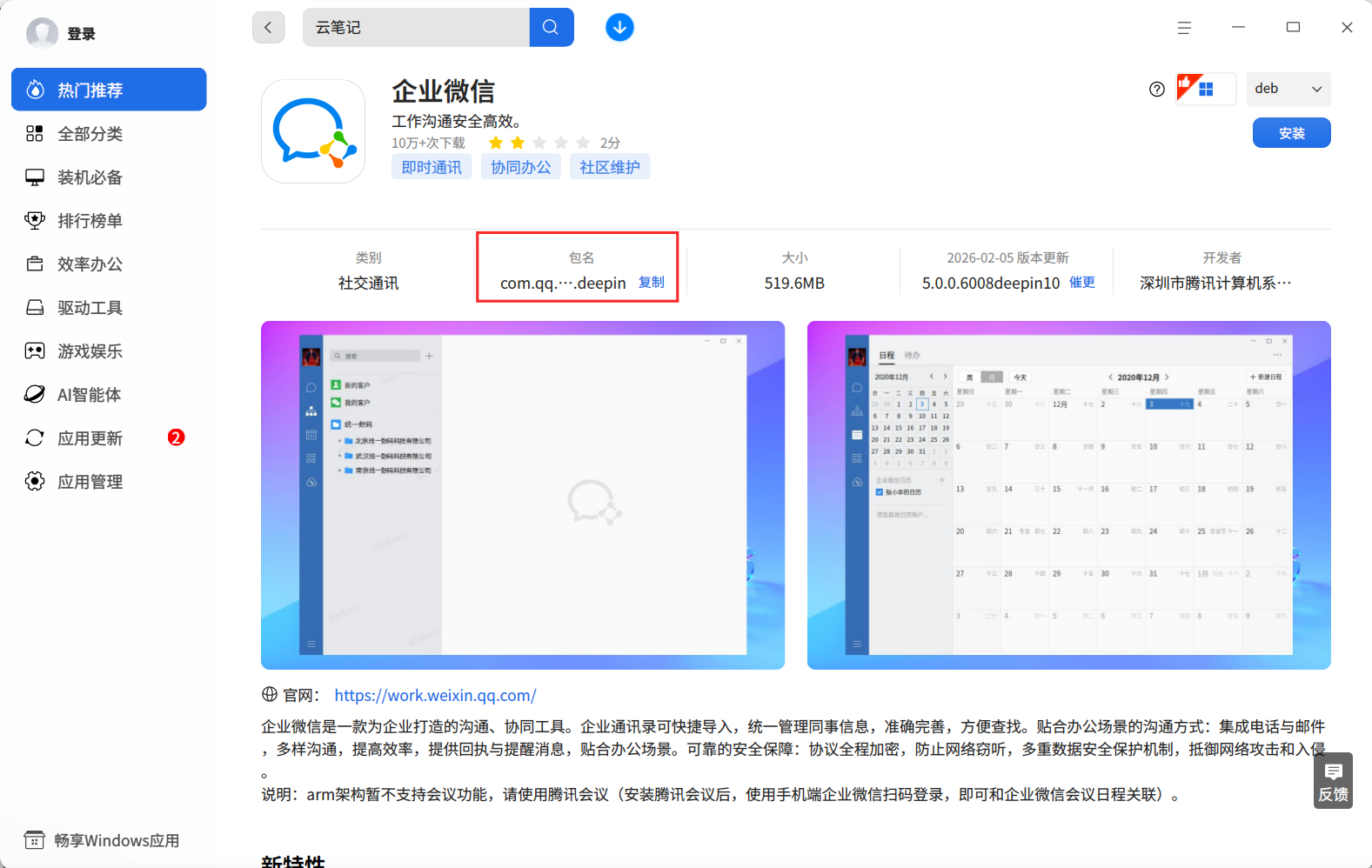The width and height of the screenshot is (1372, 868).
Task: Click the user avatar icon
Action: pyautogui.click(x=42, y=33)
